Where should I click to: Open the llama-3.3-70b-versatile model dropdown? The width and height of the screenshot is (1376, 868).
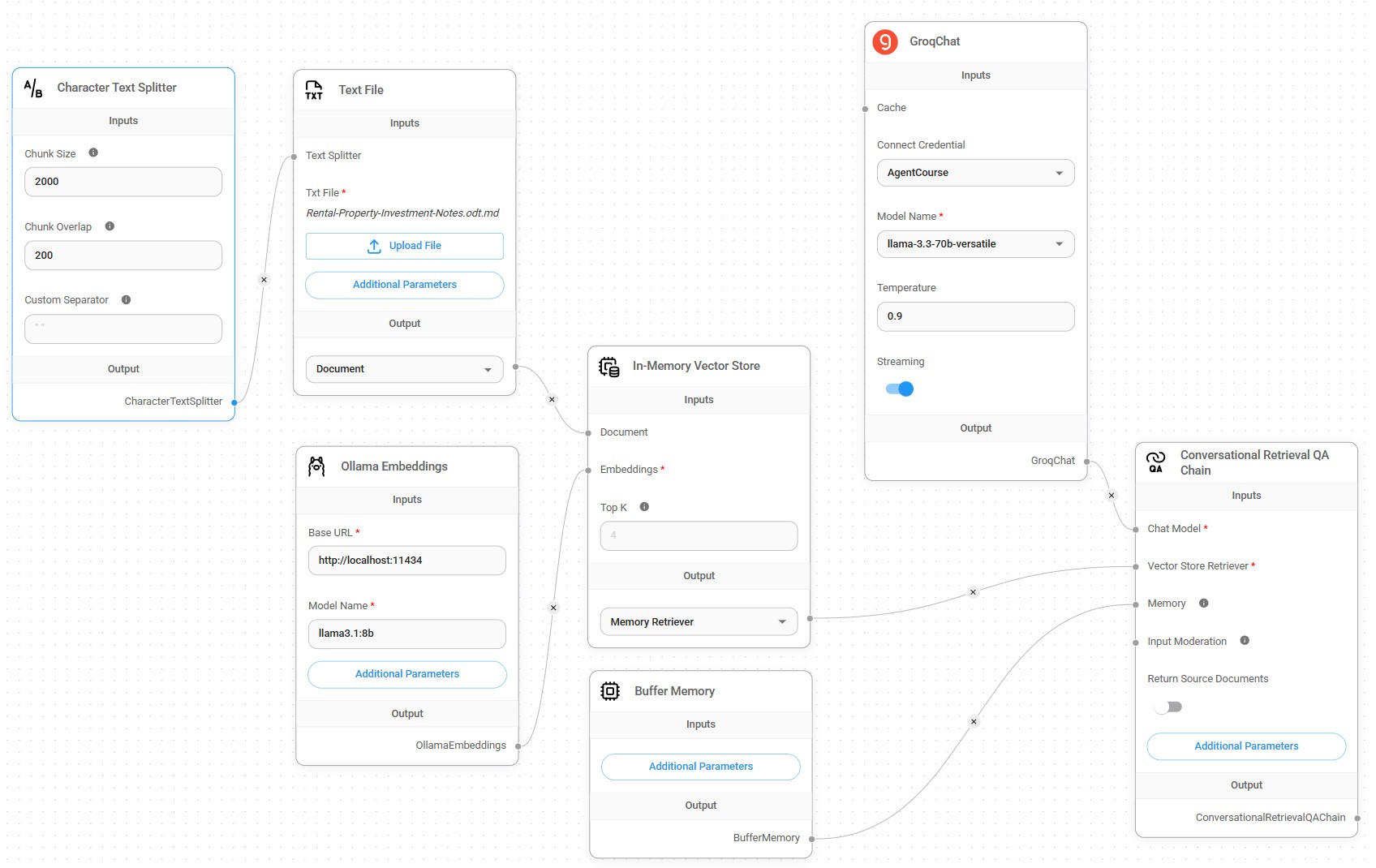[x=975, y=244]
